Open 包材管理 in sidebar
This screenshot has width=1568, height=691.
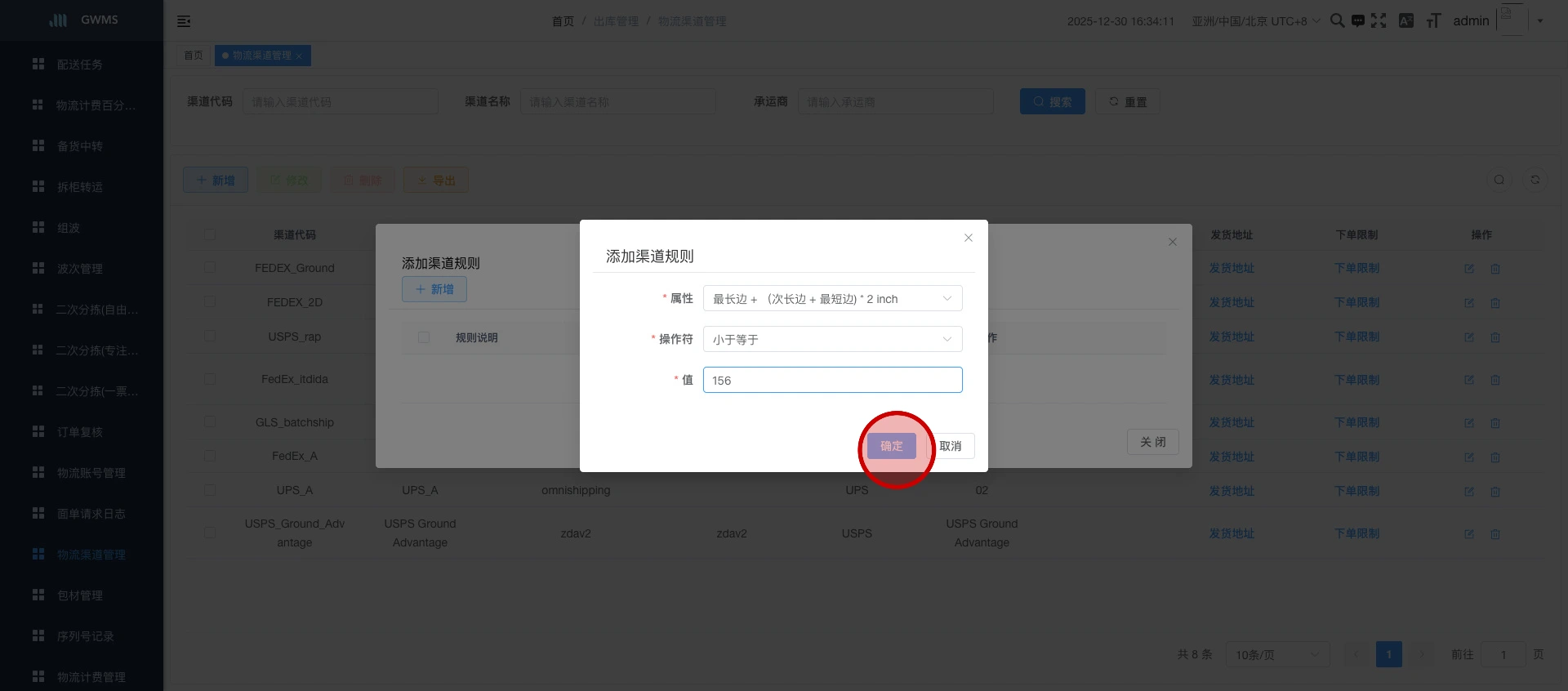(80, 595)
